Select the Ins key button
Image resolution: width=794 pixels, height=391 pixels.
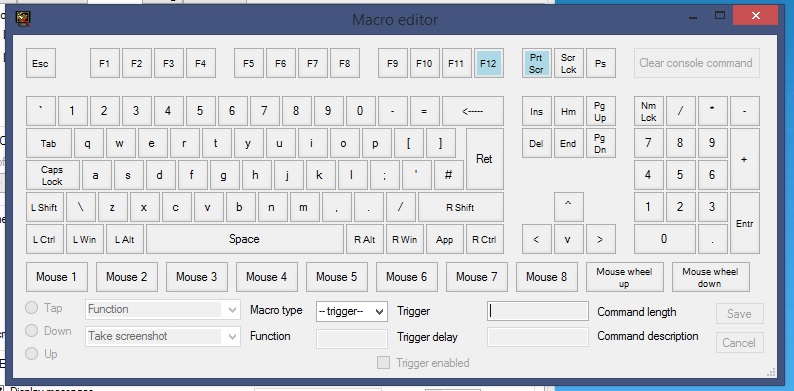(x=536, y=111)
